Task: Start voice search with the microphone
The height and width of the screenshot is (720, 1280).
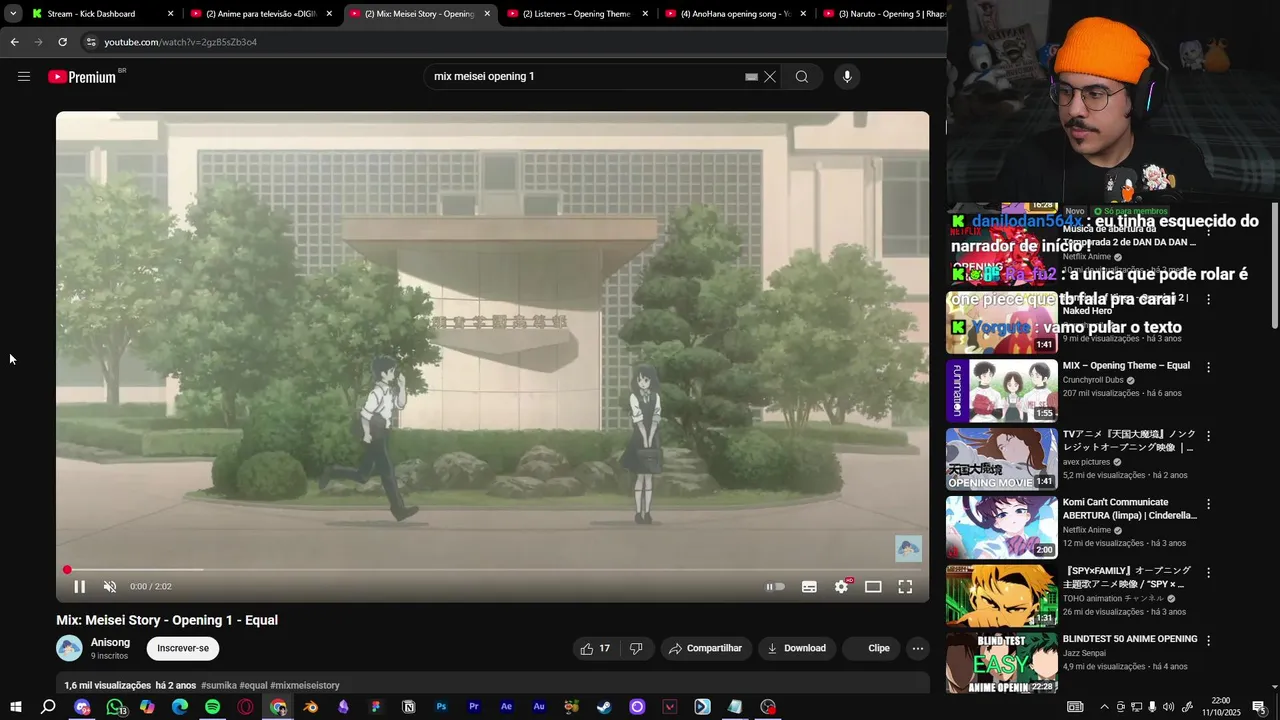Action: pos(847,76)
